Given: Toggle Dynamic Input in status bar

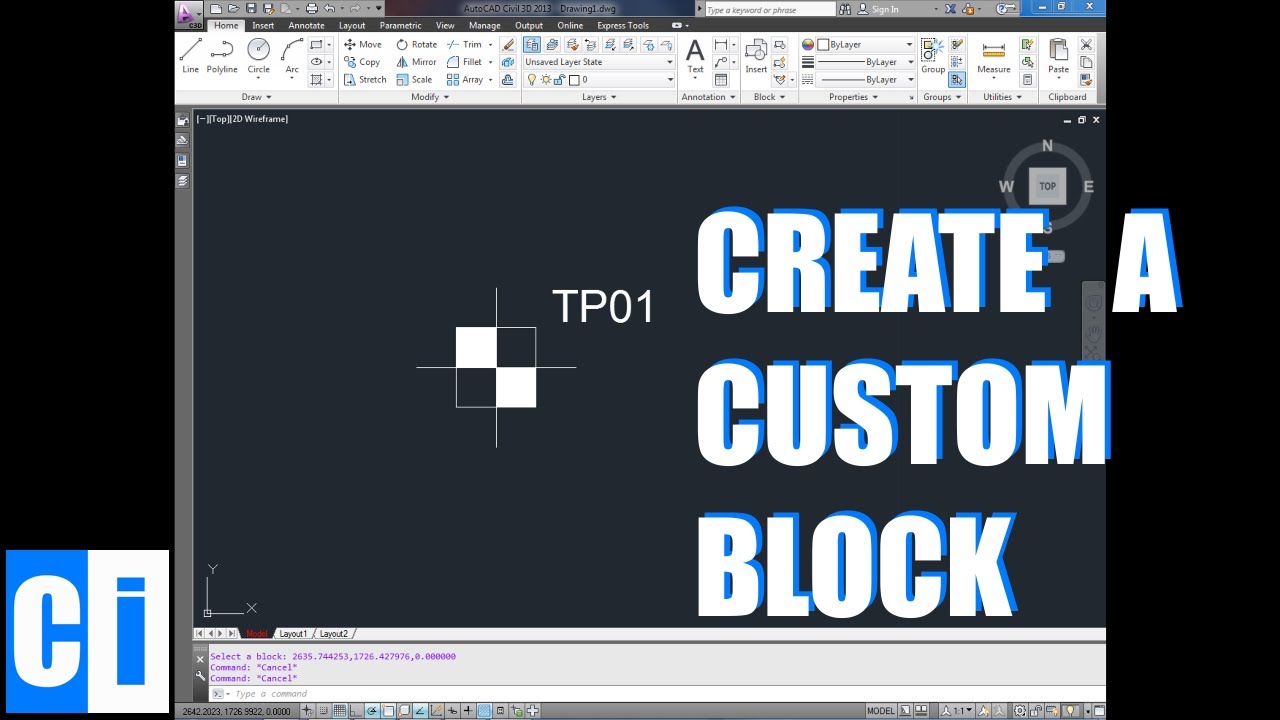Looking at the screenshot, I should click(x=452, y=711).
